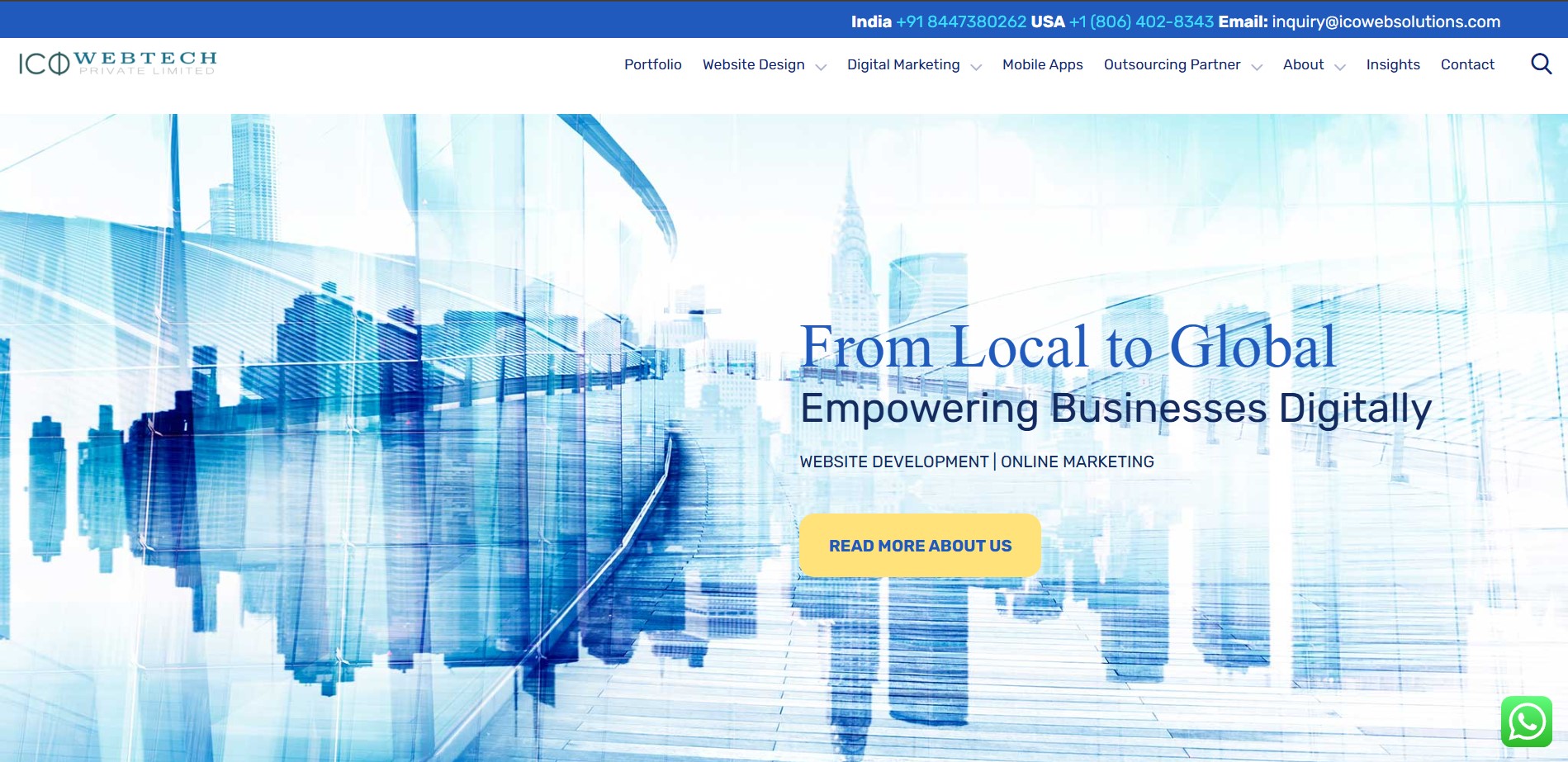
Task: Visit the Mobile Apps page
Action: point(1043,64)
